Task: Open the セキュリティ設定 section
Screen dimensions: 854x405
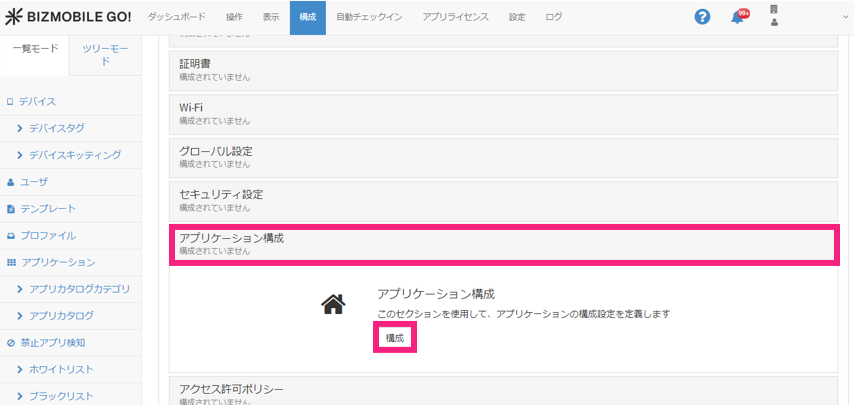Action: (502, 200)
